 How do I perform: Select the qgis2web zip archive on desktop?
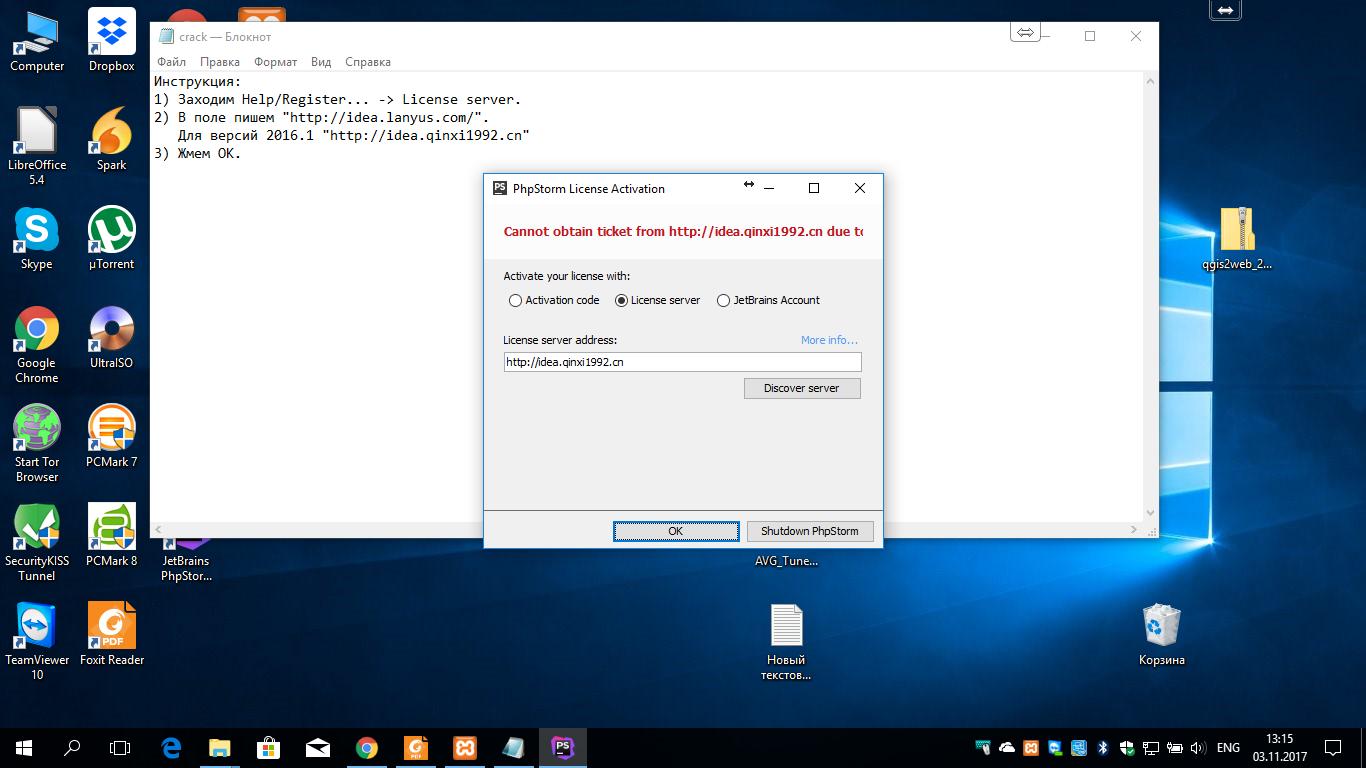click(x=1237, y=239)
